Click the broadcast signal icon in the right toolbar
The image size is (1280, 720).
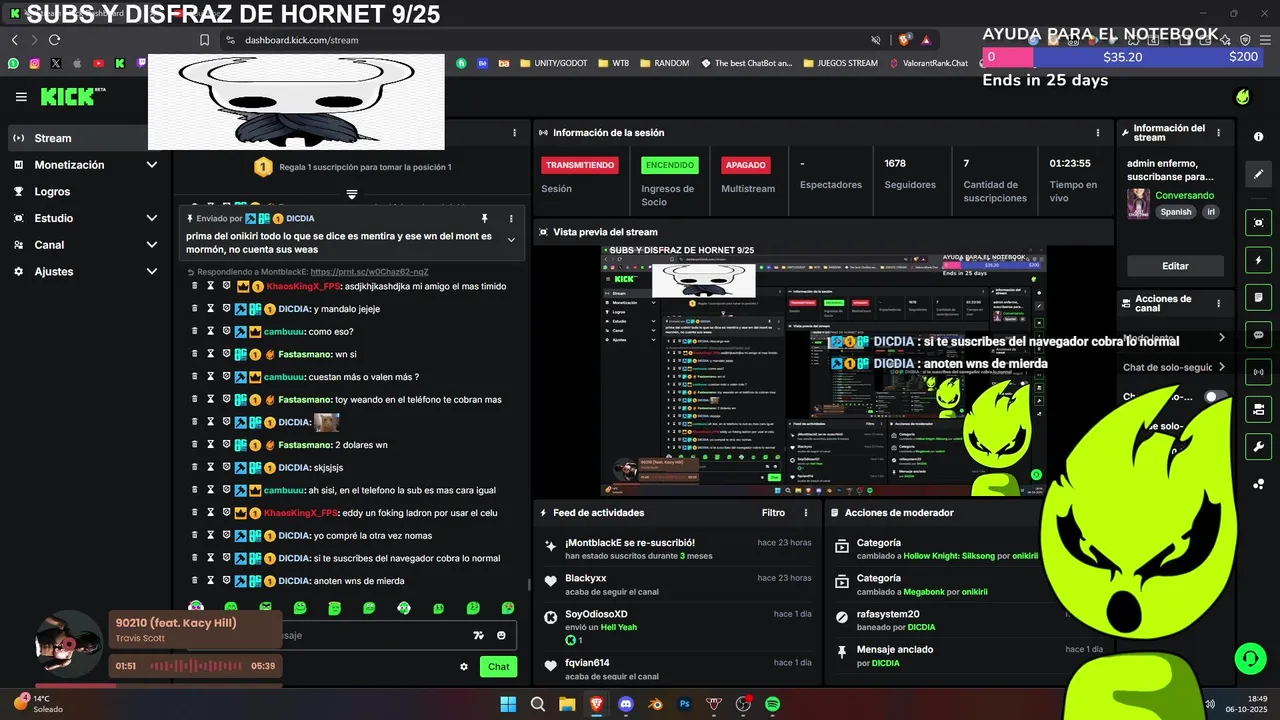click(x=1258, y=372)
